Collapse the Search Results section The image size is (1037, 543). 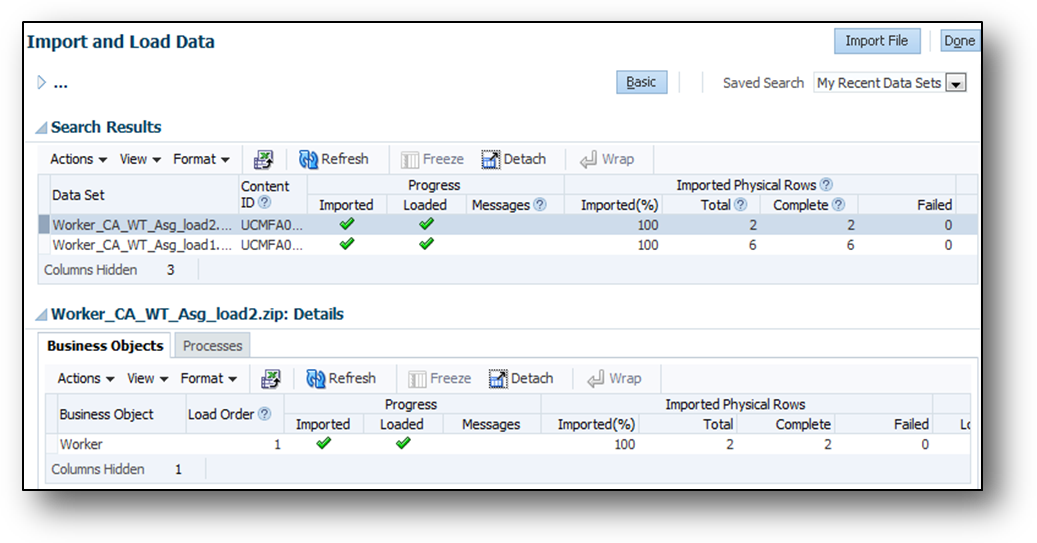(41, 128)
